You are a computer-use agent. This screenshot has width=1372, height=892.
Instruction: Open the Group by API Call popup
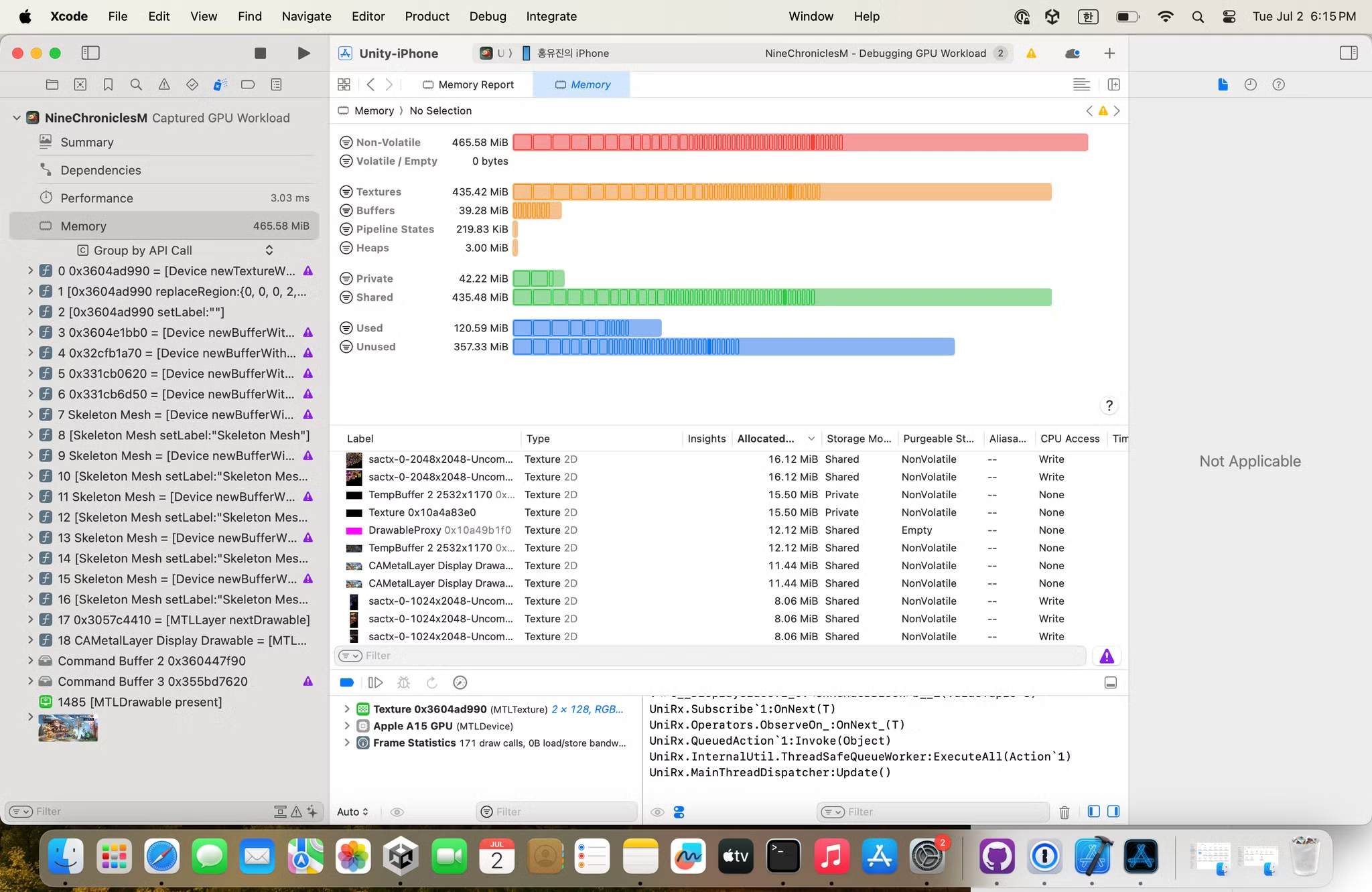176,250
